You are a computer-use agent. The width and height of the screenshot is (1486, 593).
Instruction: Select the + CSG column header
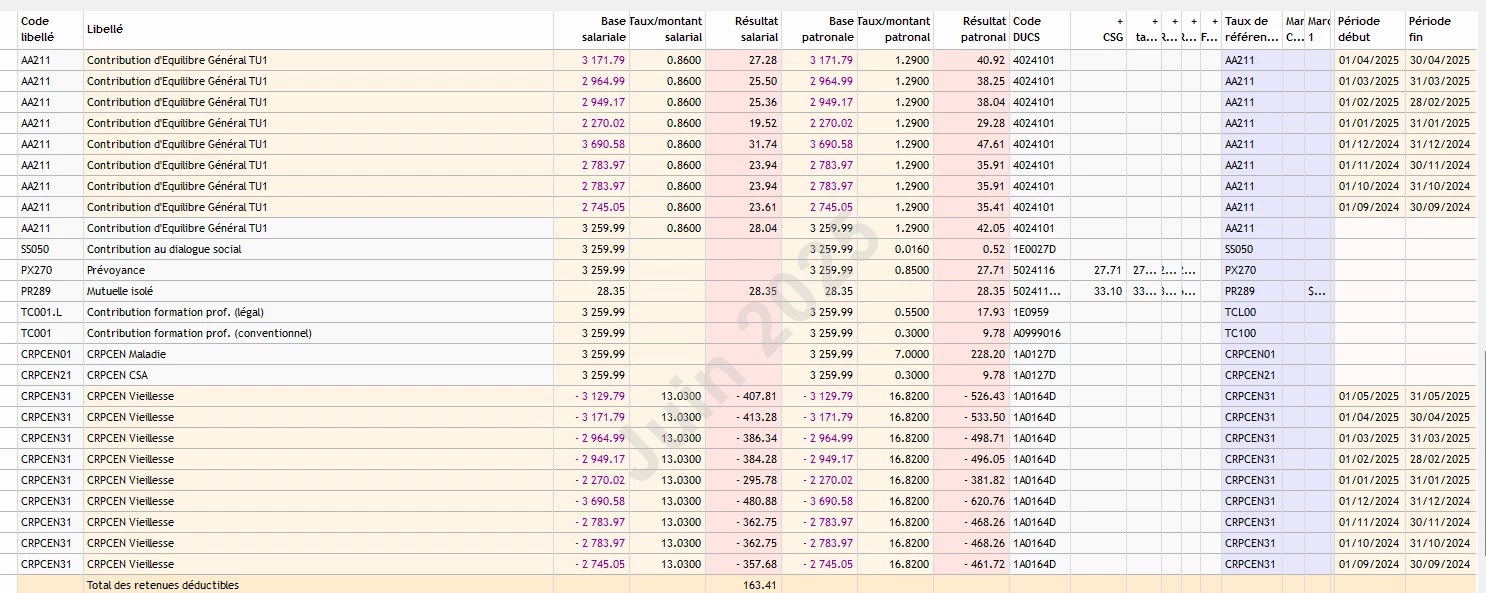(x=1099, y=29)
